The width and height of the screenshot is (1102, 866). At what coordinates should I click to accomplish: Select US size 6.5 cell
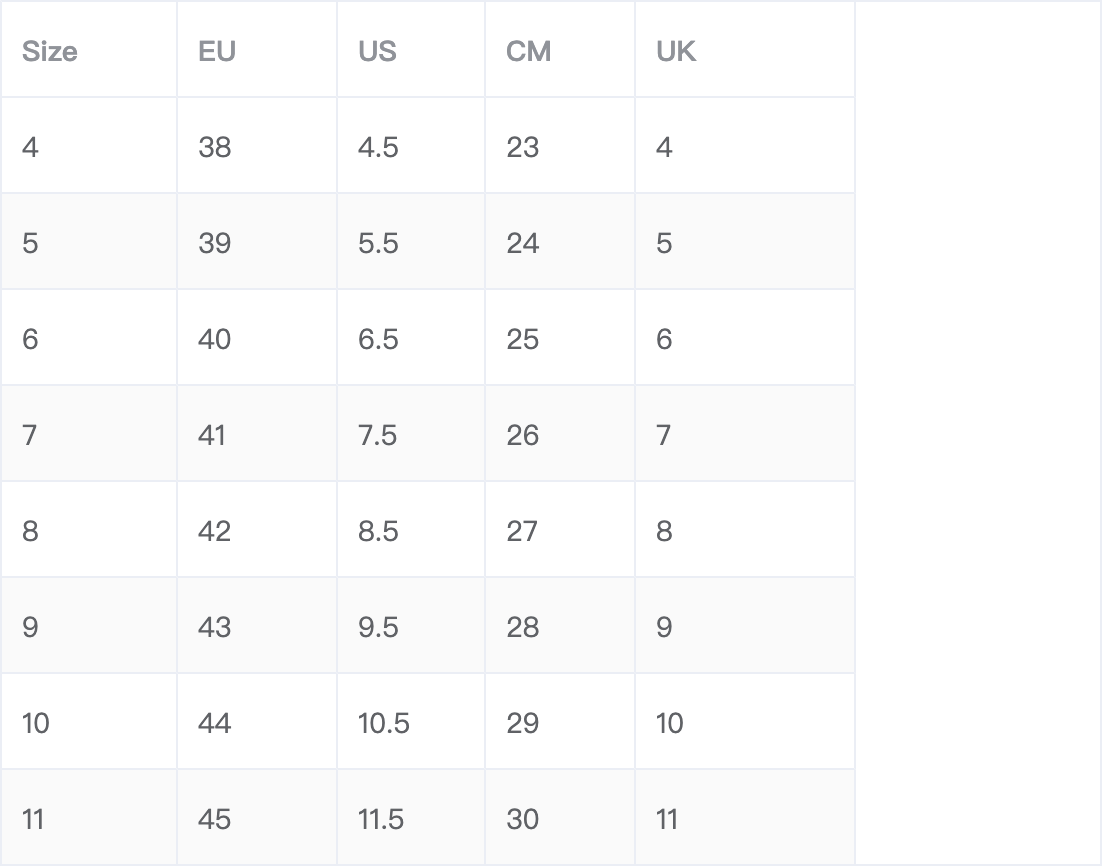click(x=411, y=337)
